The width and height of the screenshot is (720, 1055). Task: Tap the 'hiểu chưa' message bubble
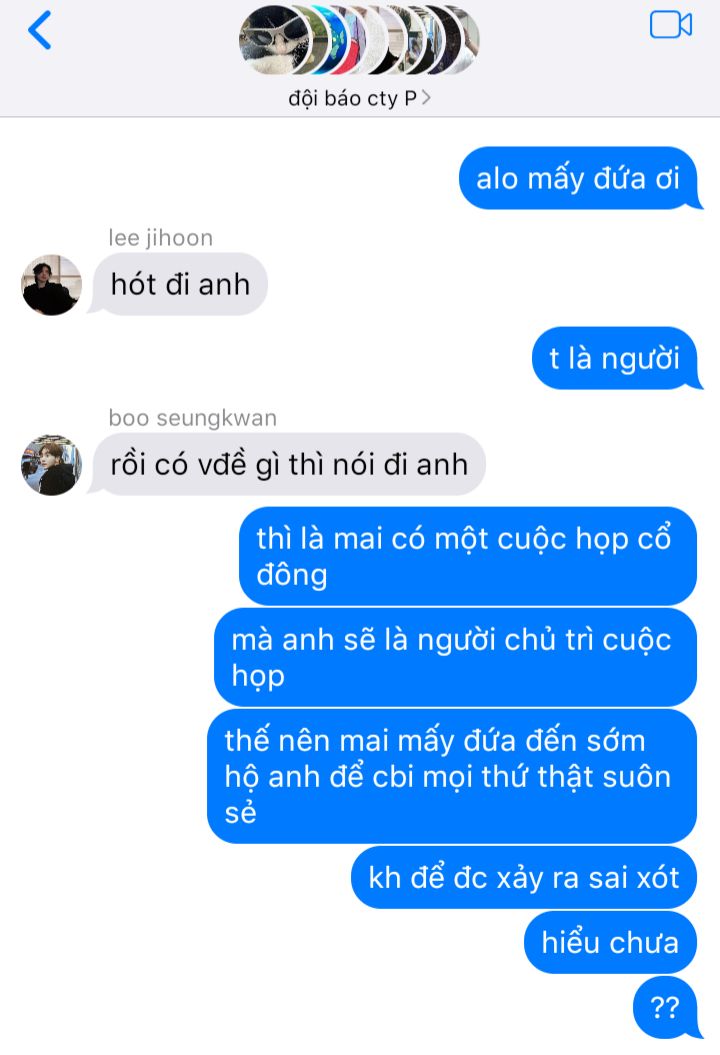(610, 942)
